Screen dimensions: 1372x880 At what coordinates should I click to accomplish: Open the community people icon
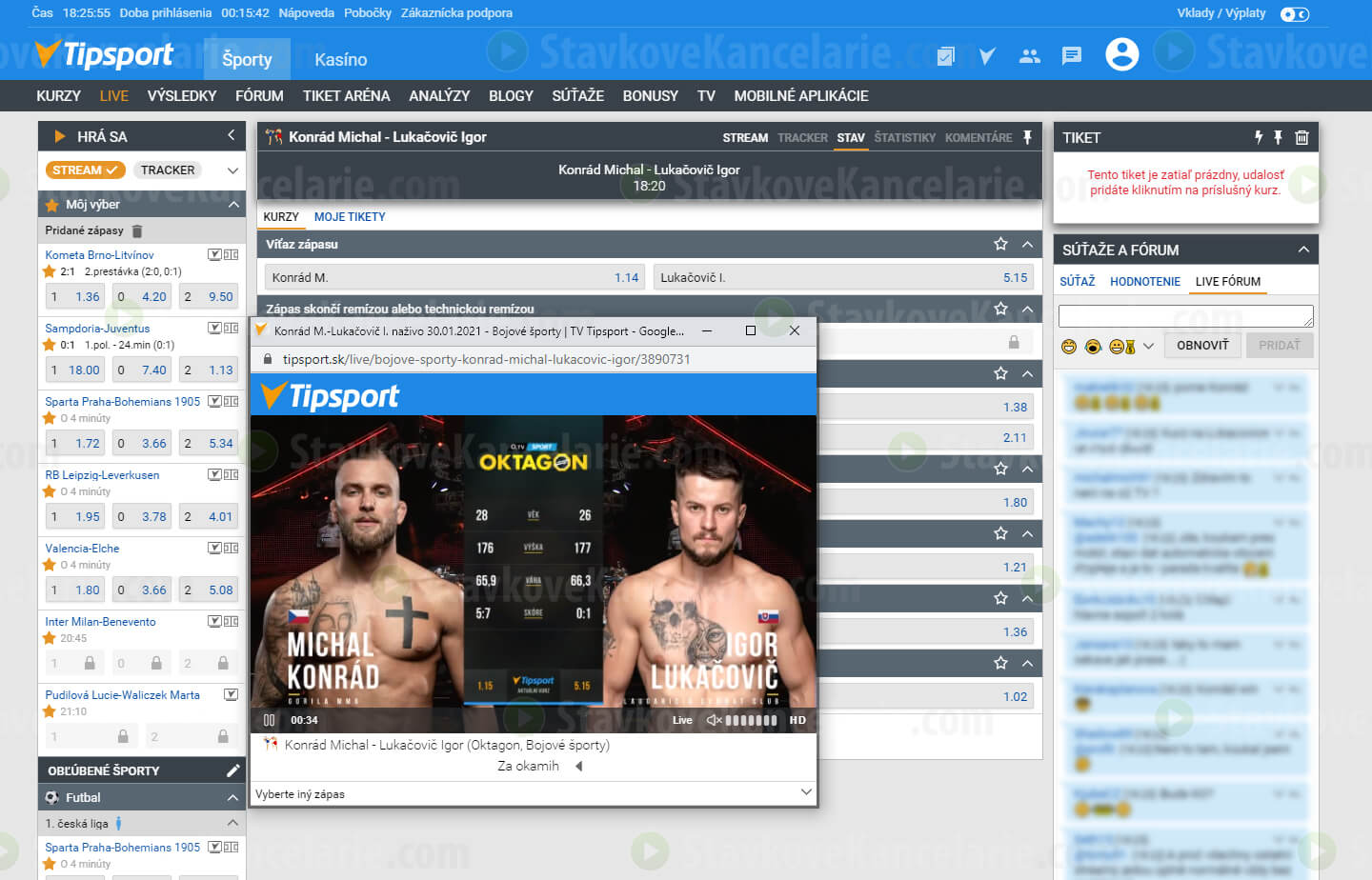(1030, 56)
